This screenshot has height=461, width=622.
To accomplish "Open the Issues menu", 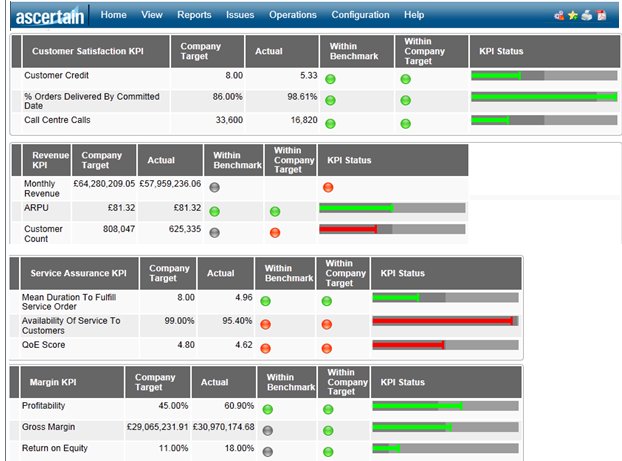I will (240, 15).
